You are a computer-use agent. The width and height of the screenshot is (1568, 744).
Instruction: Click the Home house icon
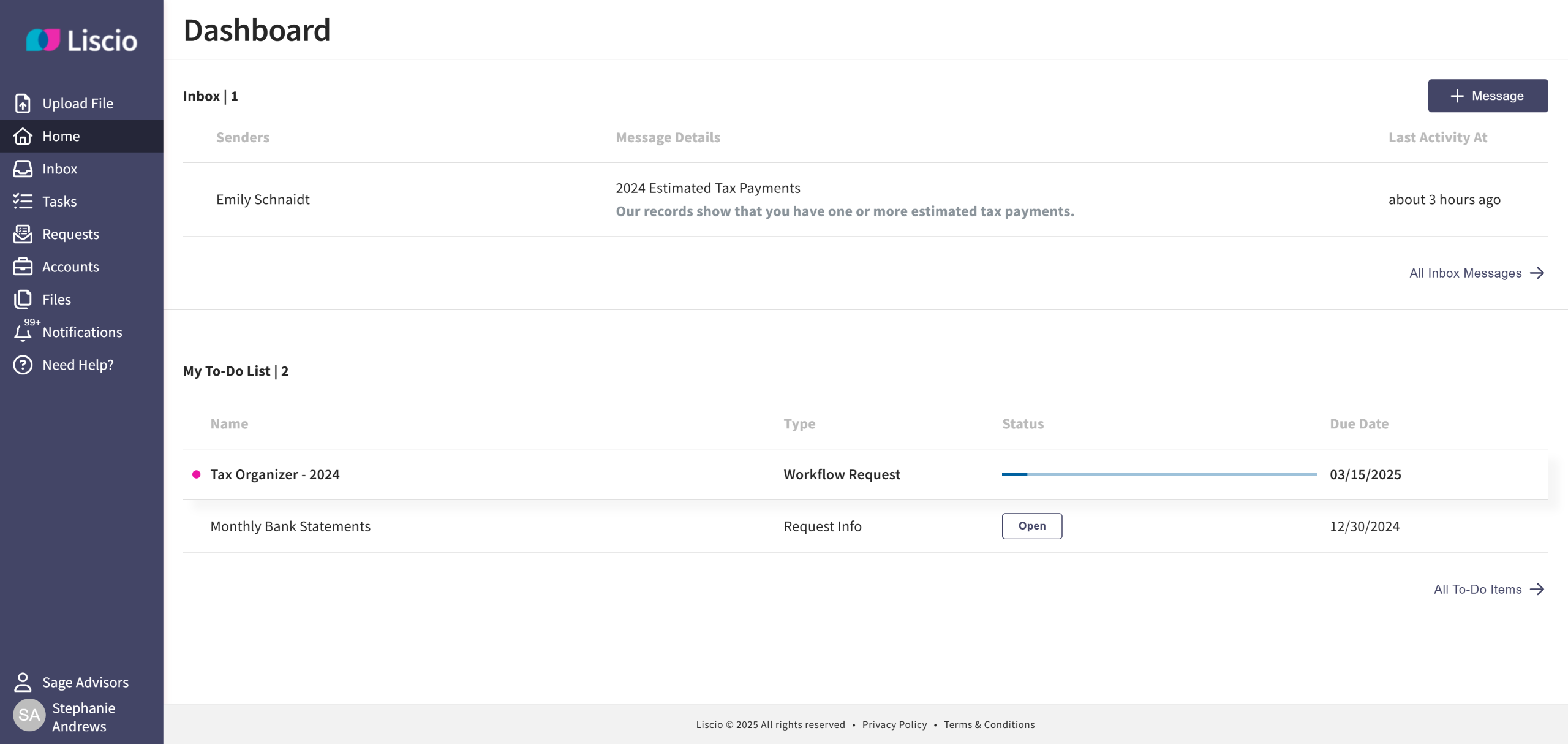23,136
